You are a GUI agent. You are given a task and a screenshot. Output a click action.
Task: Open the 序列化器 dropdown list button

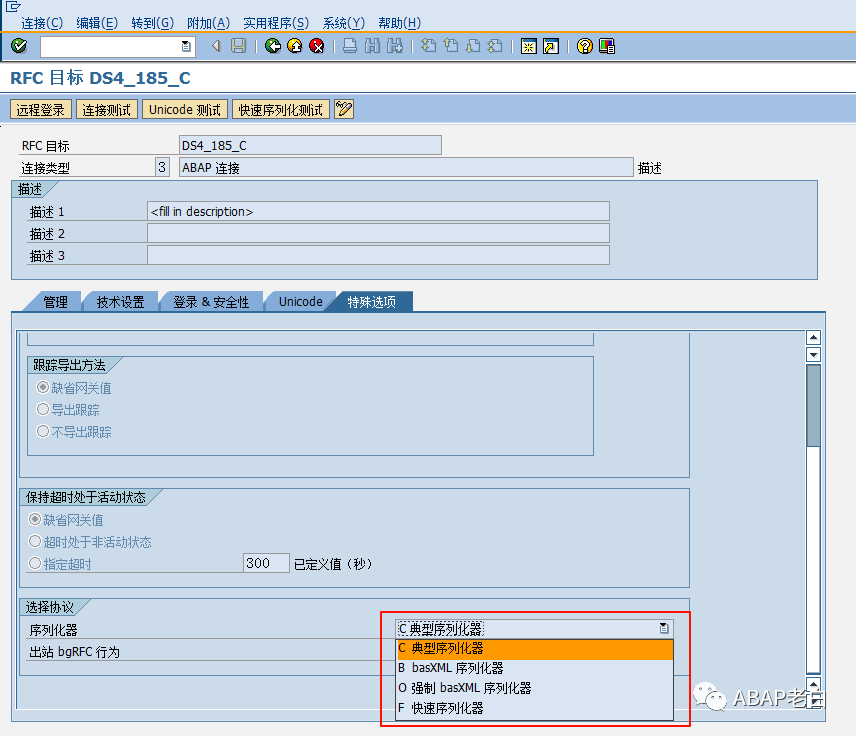click(x=664, y=628)
